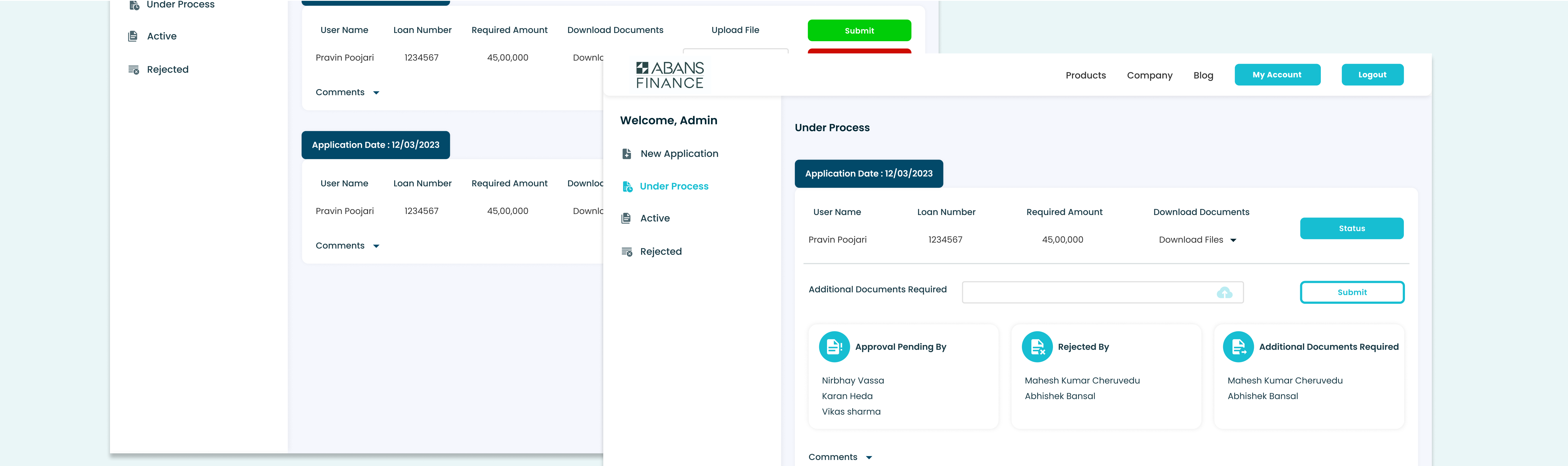Click the Additional Documents Required input field
Screen dimensions: 1568x466
[1102, 292]
